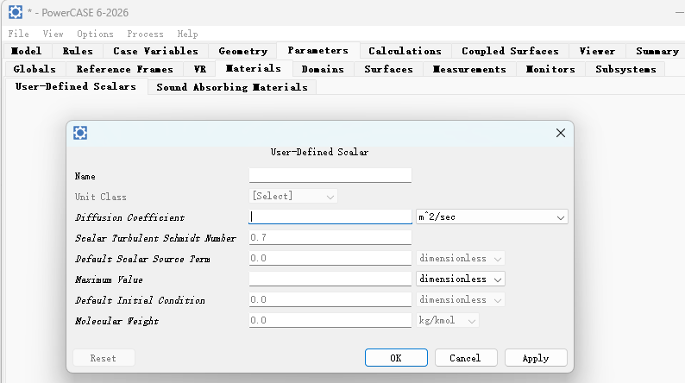This screenshot has height=384, width=686.
Task: Switch to the Calculations tab
Action: pos(405,51)
